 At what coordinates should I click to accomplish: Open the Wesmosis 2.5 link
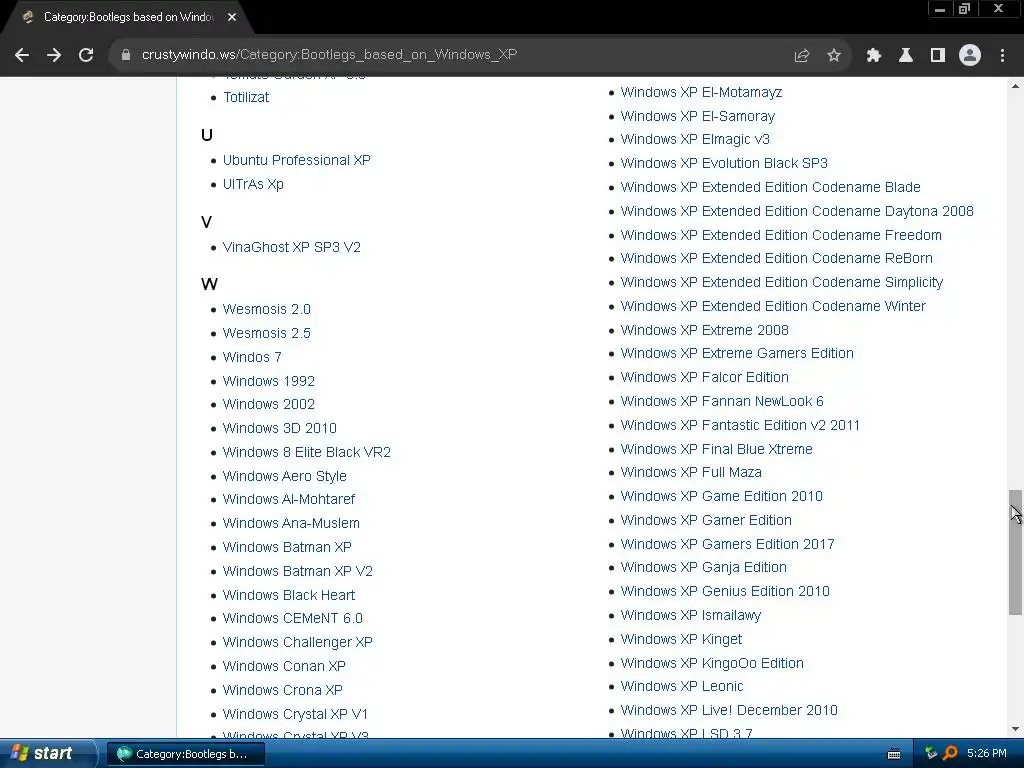coord(266,333)
